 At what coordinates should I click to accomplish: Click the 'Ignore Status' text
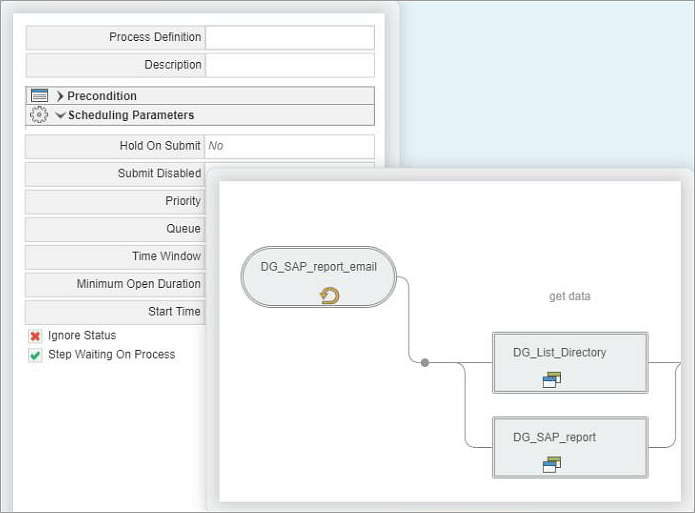tap(82, 336)
